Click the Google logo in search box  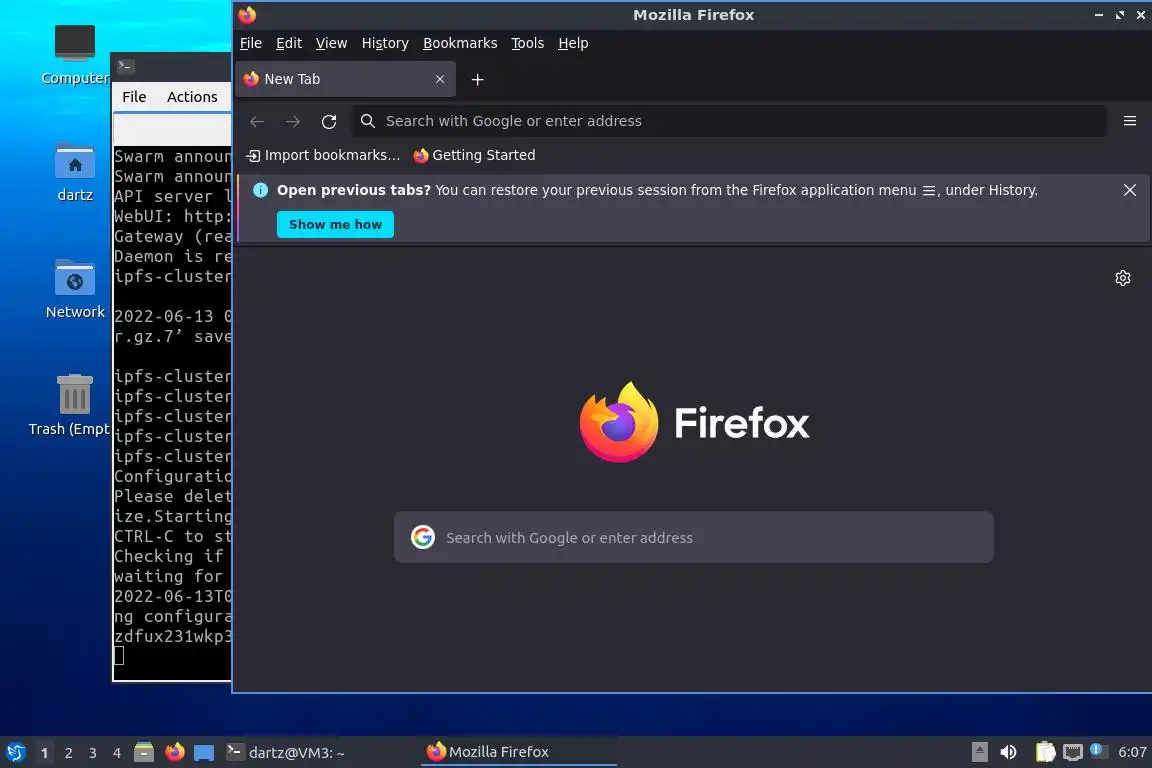(422, 537)
